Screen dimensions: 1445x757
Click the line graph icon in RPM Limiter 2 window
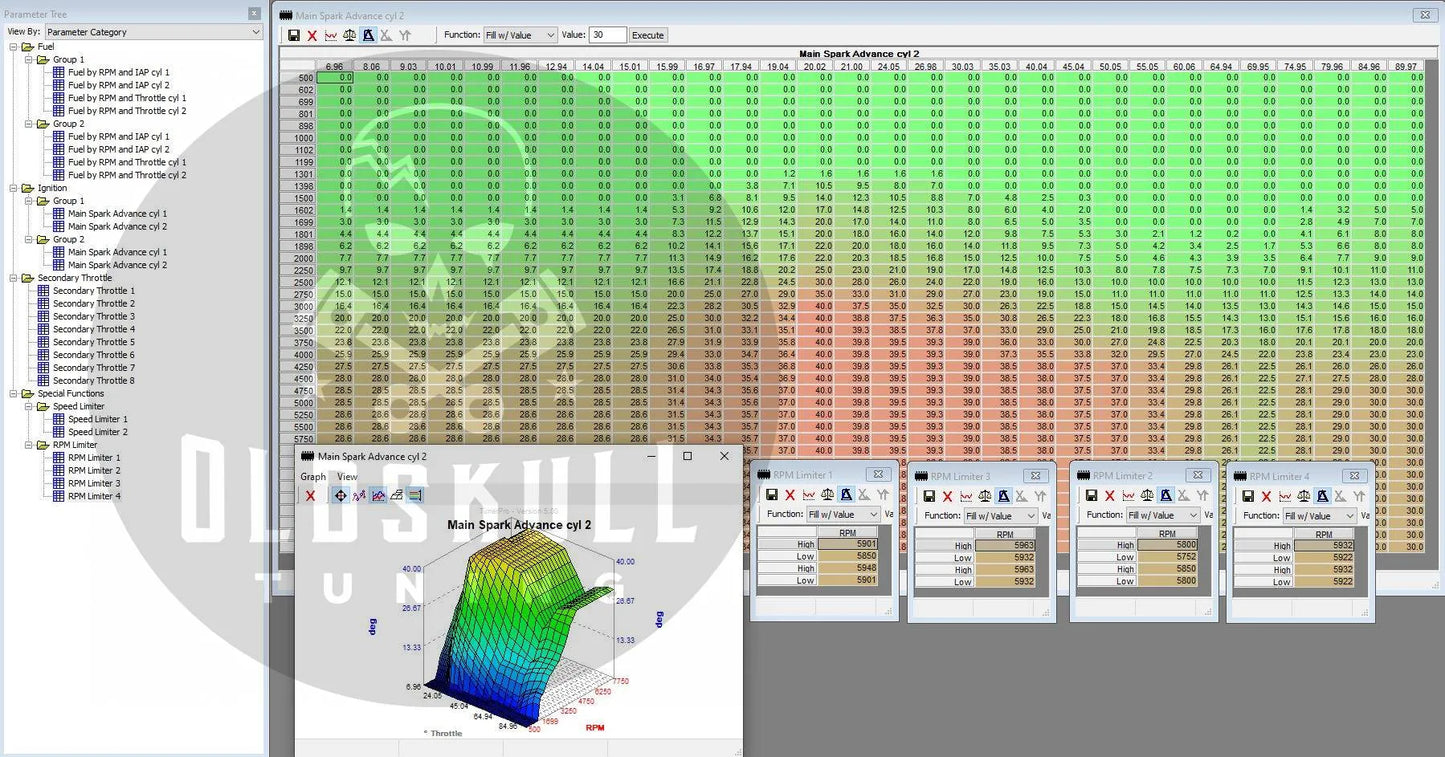tap(1128, 495)
